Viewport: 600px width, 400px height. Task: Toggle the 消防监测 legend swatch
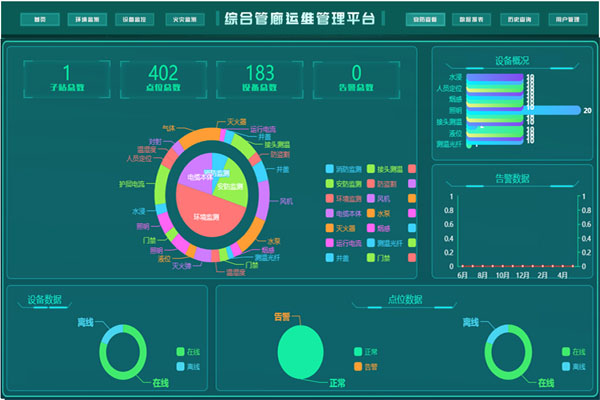331,168
